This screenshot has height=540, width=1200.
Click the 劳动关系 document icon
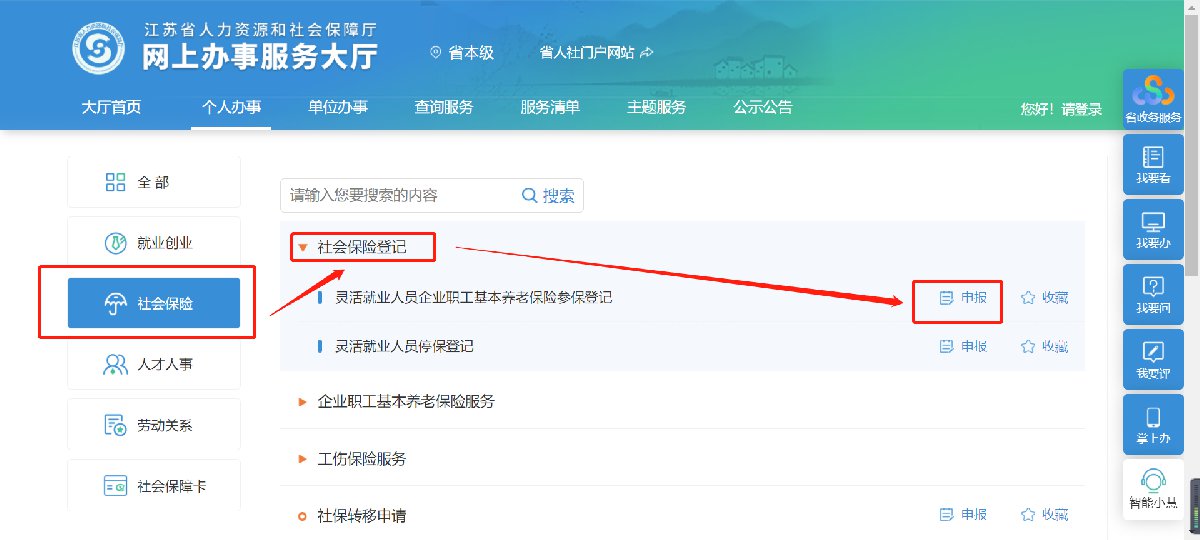click(116, 425)
